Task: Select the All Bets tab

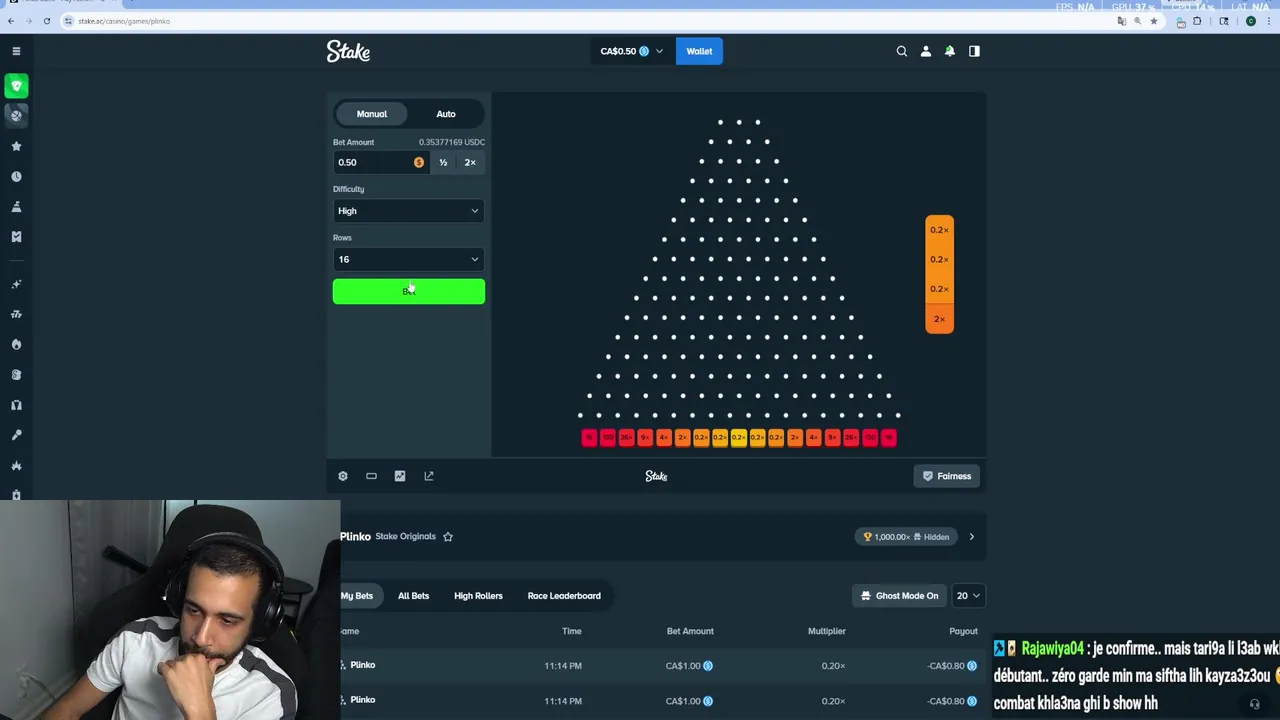Action: coord(413,596)
